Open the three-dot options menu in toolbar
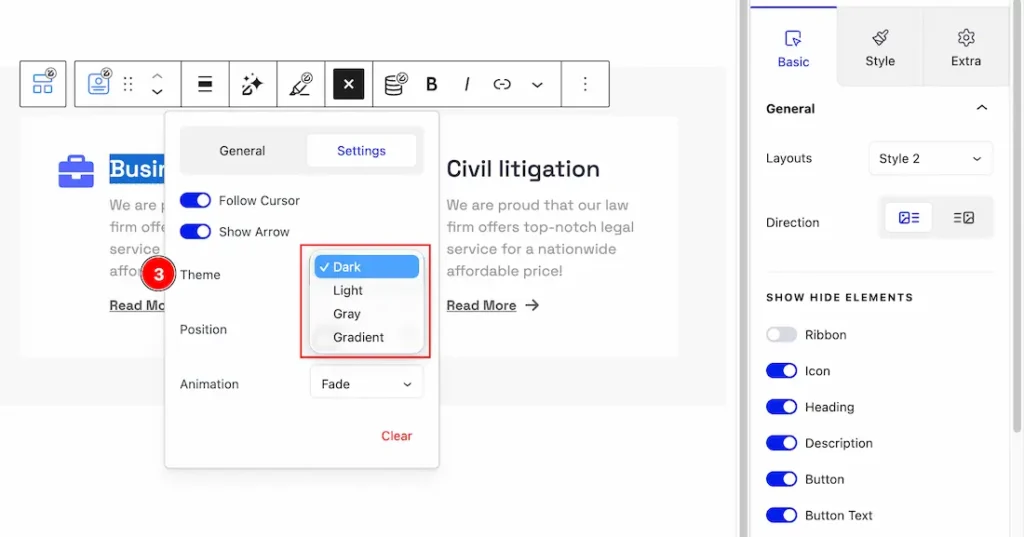This screenshot has width=1024, height=537. coord(586,84)
